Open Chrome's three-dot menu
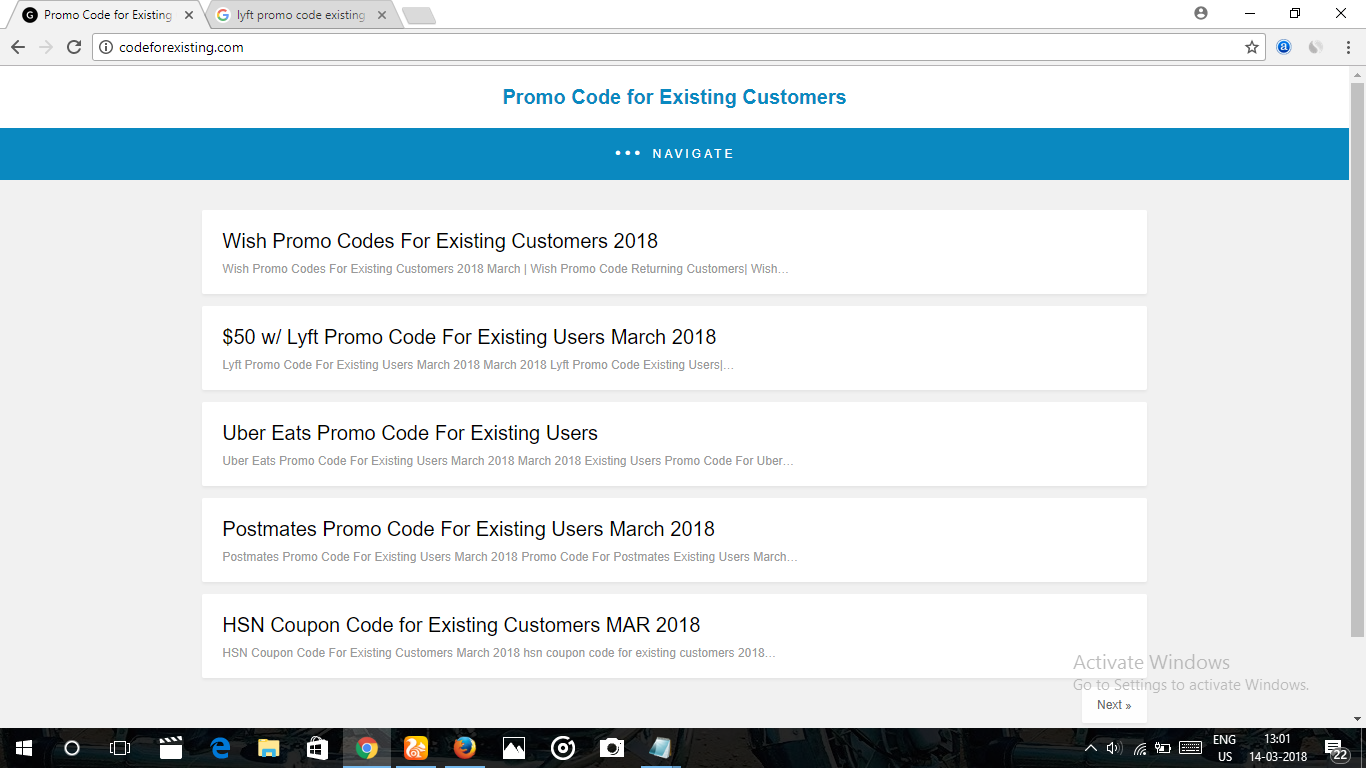The height and width of the screenshot is (768, 1366). click(1348, 47)
